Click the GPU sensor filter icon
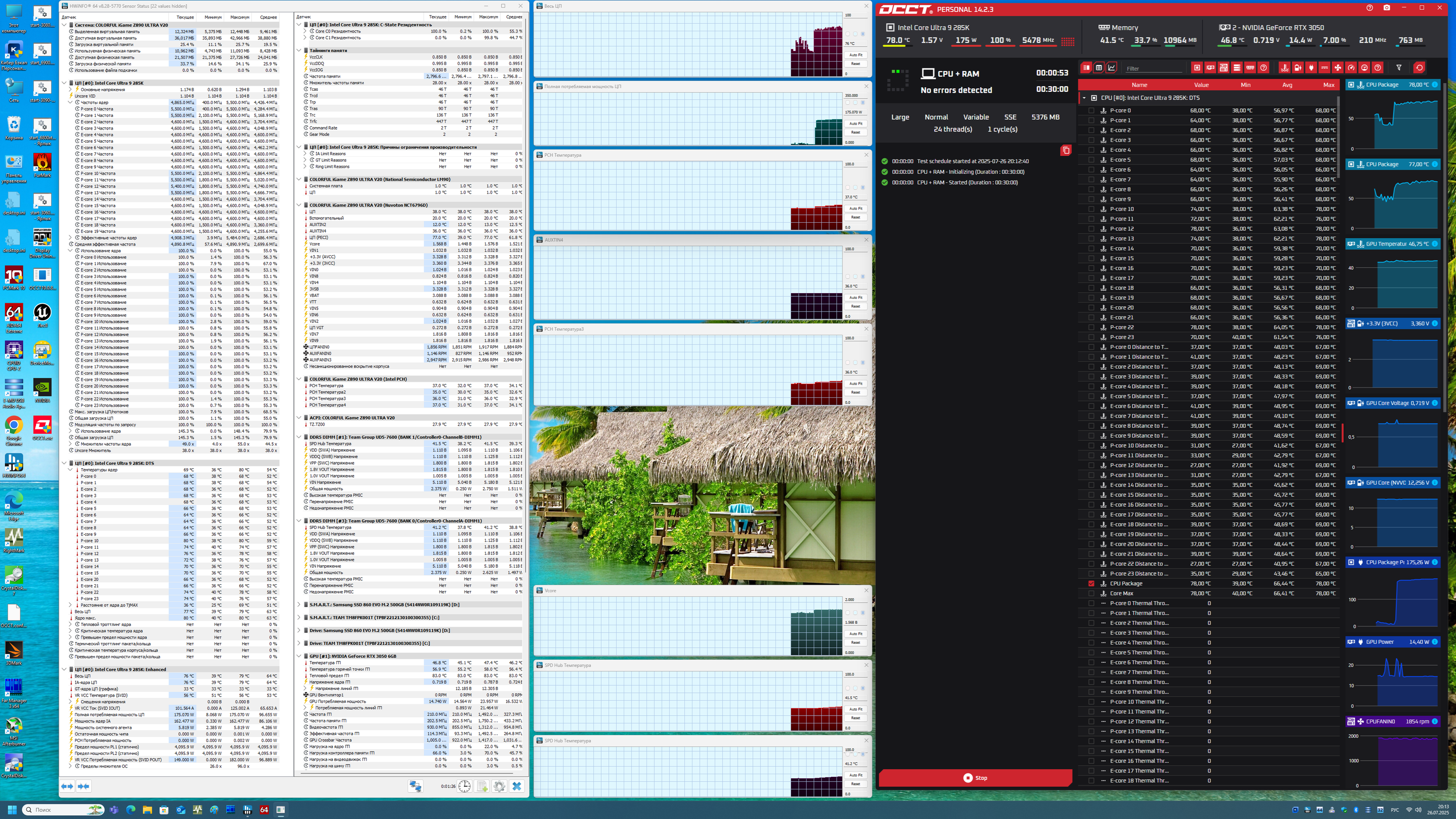 [x=1210, y=68]
